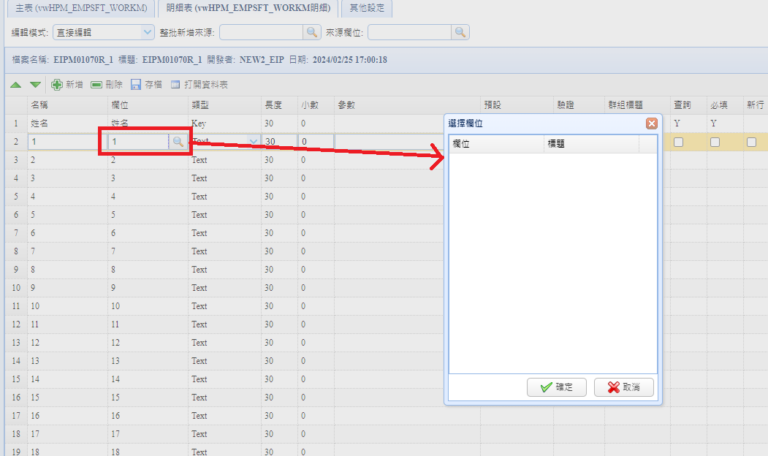
Task: Click the 來源欄位 search magnifier icon
Action: pyautogui.click(x=460, y=32)
